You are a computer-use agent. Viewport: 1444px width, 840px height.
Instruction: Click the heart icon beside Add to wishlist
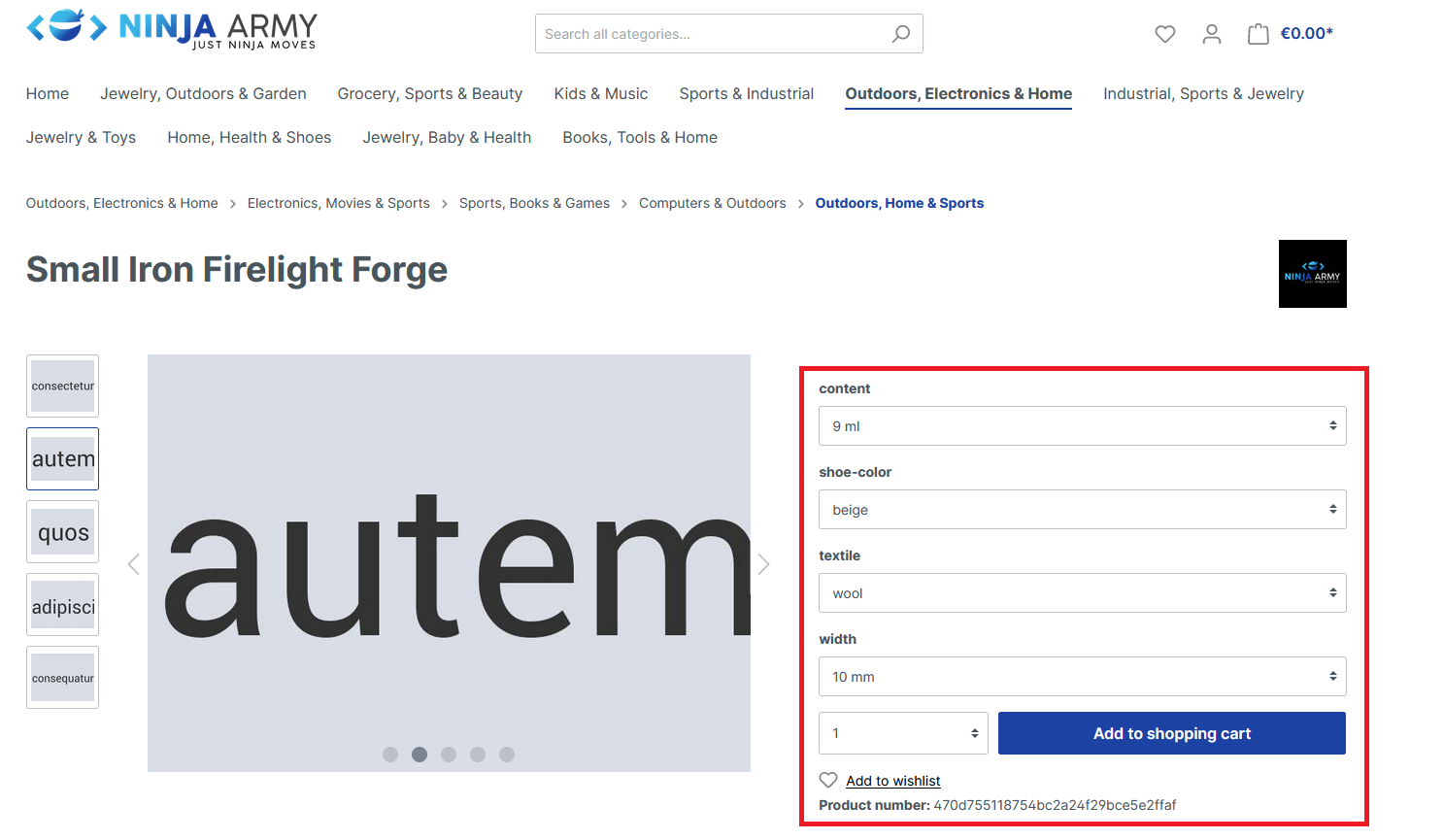(x=828, y=780)
